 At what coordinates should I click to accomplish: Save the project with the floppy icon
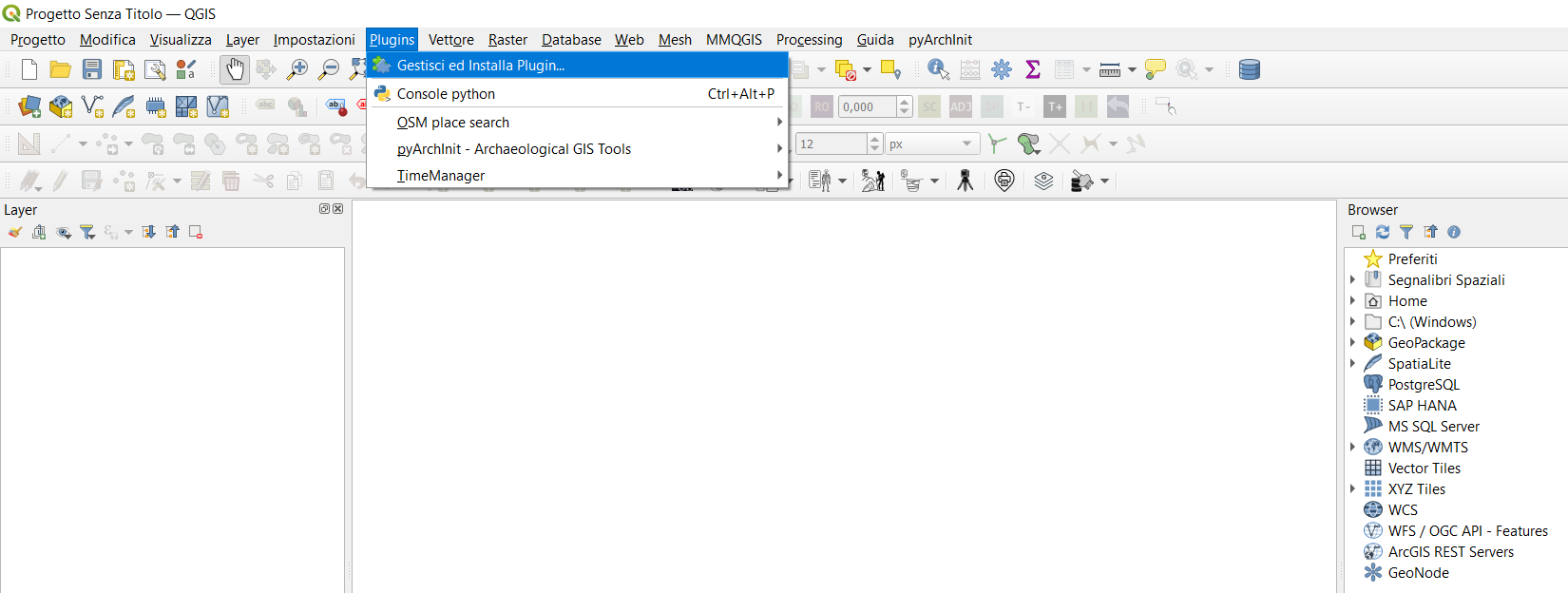[x=92, y=69]
